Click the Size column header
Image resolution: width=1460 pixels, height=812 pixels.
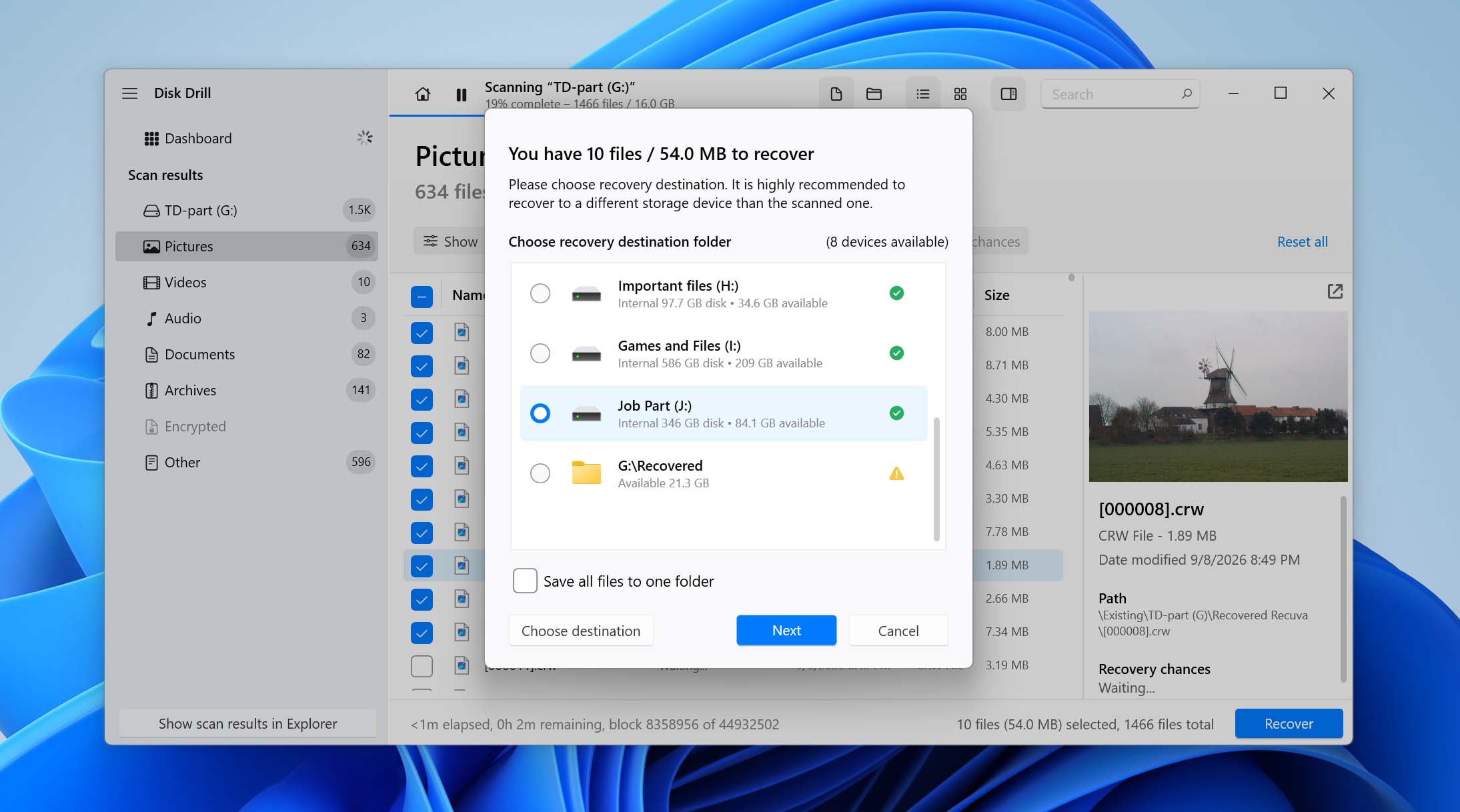(996, 295)
